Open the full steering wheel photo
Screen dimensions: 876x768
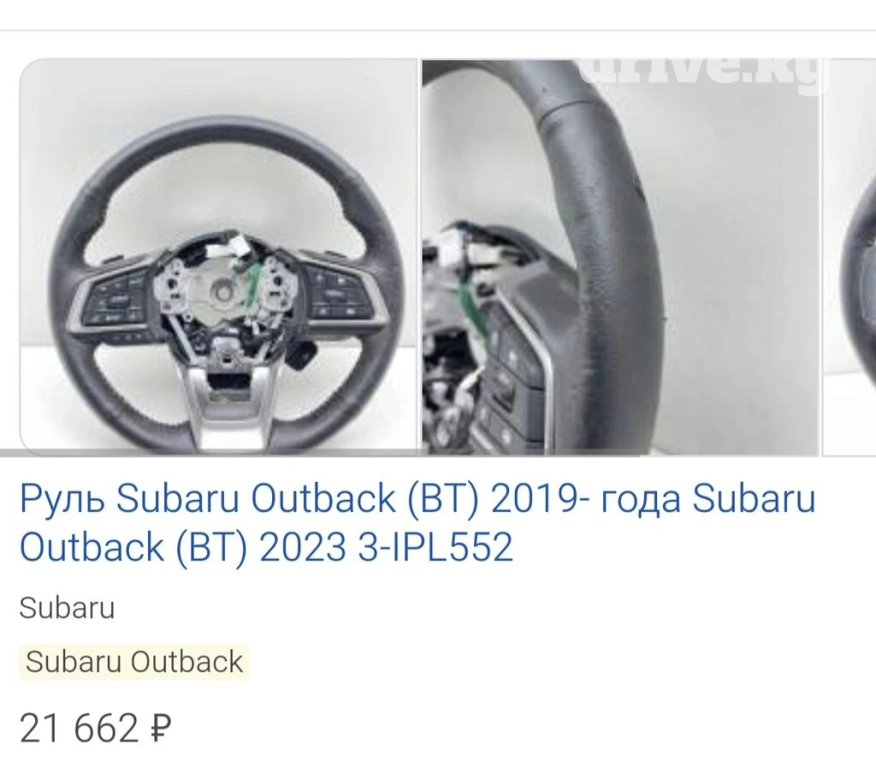(219, 257)
